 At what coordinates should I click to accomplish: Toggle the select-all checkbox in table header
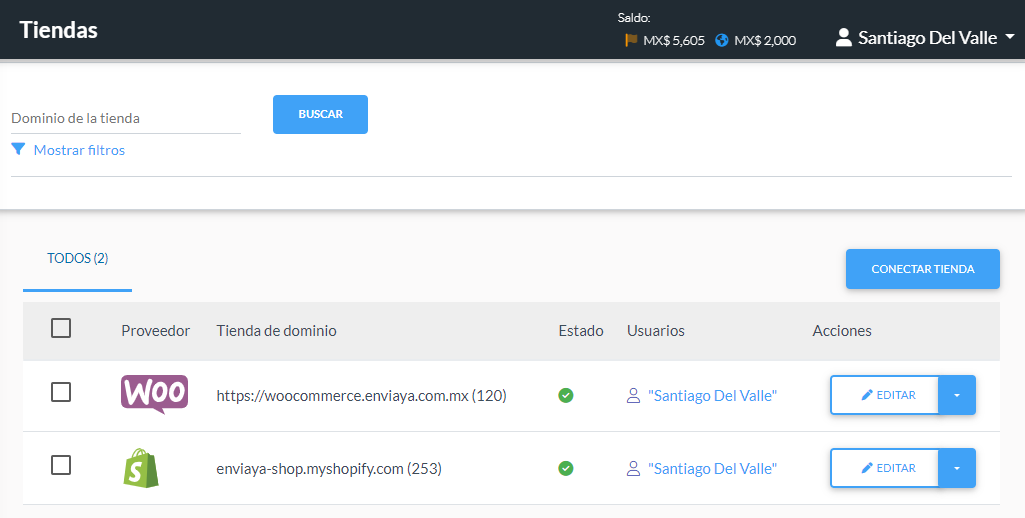coord(61,328)
